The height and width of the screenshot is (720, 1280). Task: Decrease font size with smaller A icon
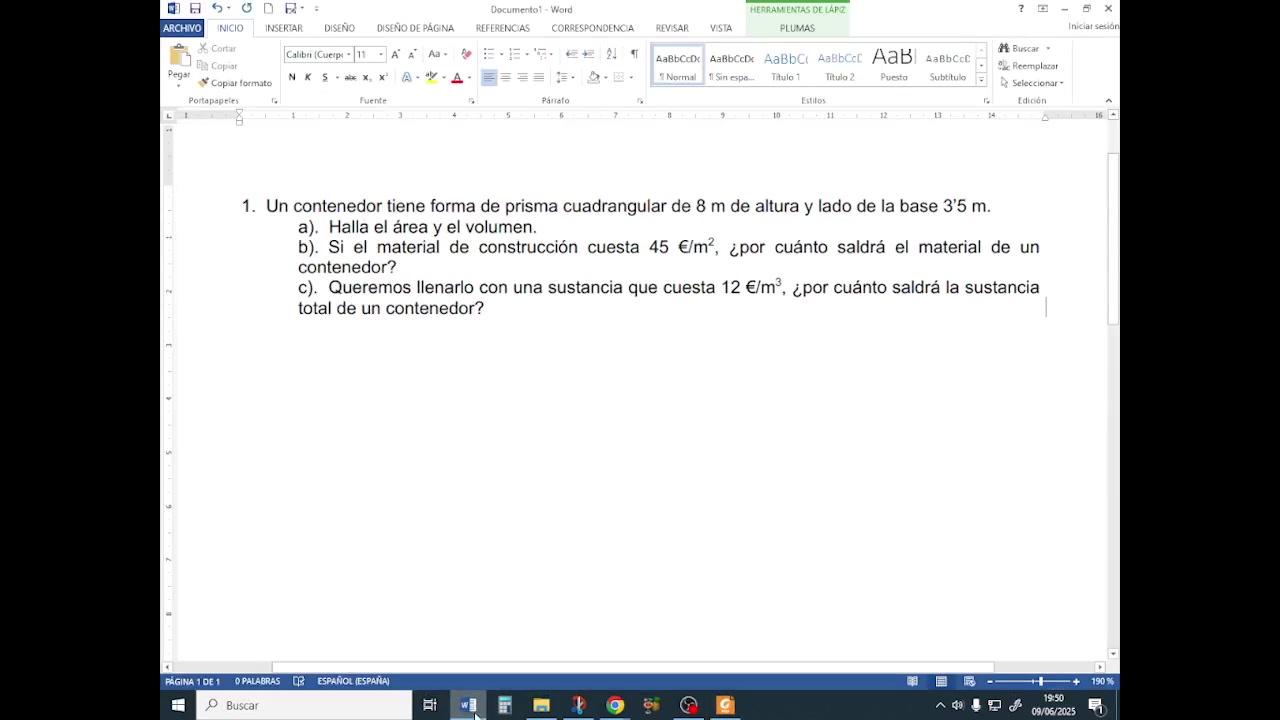pyautogui.click(x=411, y=54)
